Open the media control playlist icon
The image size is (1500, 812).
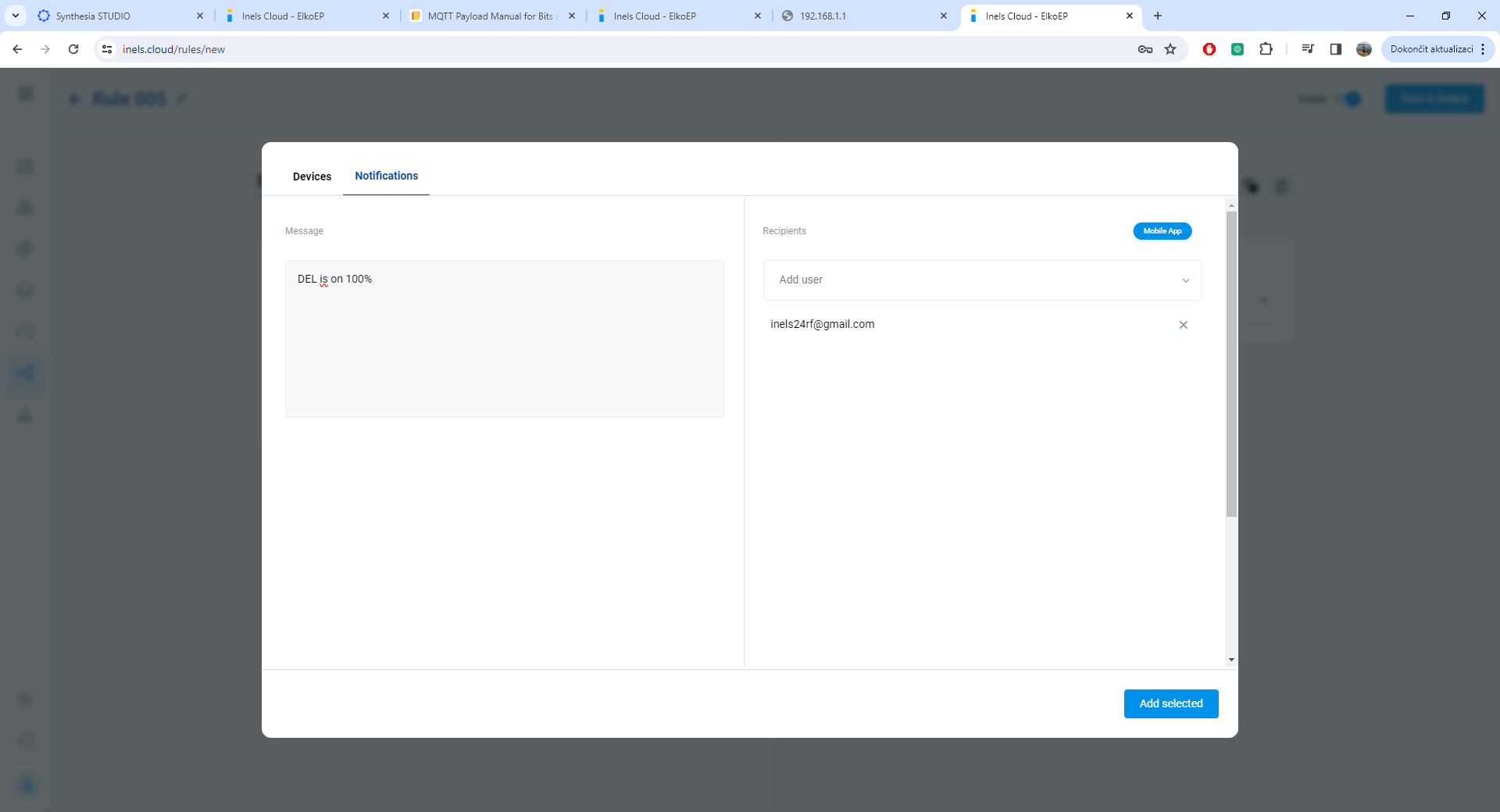[x=1308, y=49]
